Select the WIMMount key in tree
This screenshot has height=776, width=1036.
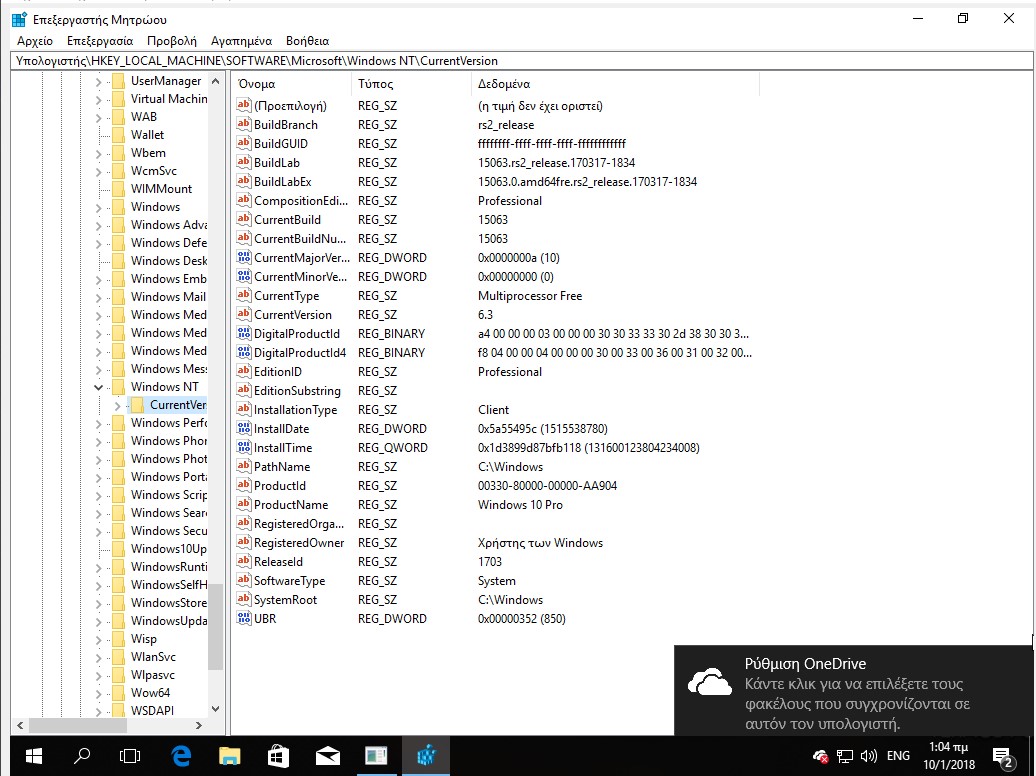(161, 189)
